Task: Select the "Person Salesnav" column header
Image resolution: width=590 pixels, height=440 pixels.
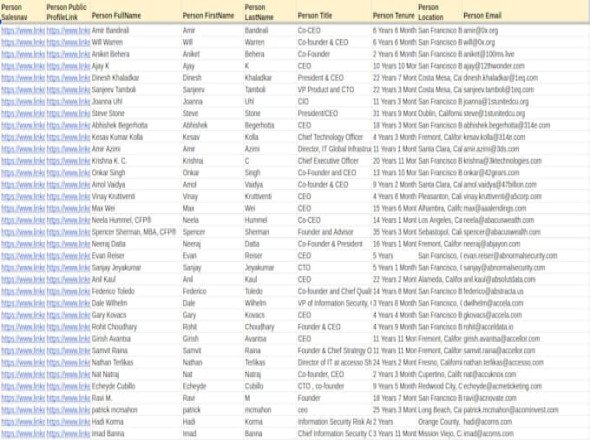Action: pyautogui.click(x=15, y=12)
